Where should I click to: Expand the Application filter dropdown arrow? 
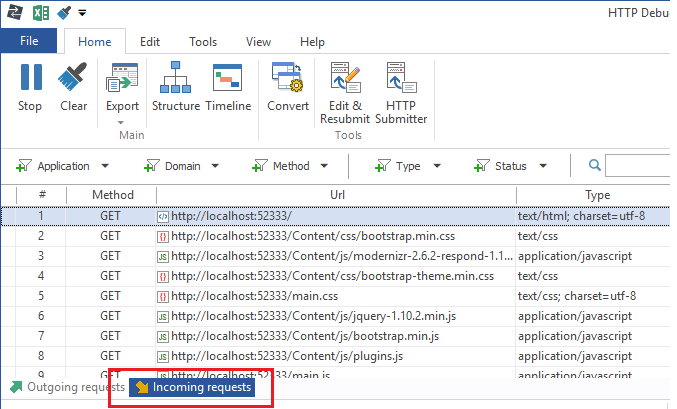[x=105, y=166]
